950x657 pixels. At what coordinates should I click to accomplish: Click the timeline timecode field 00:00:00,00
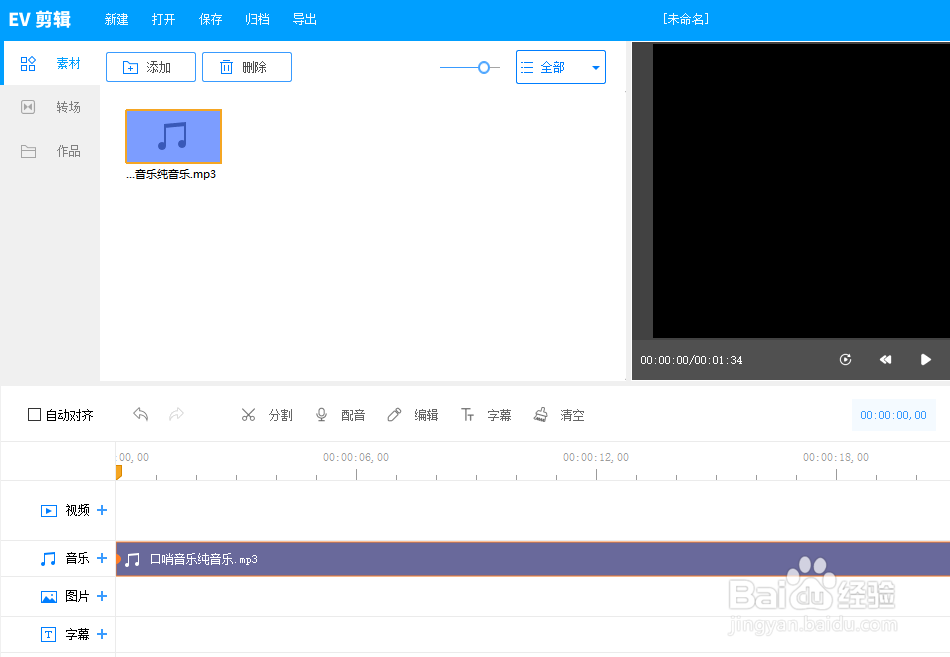coord(893,415)
